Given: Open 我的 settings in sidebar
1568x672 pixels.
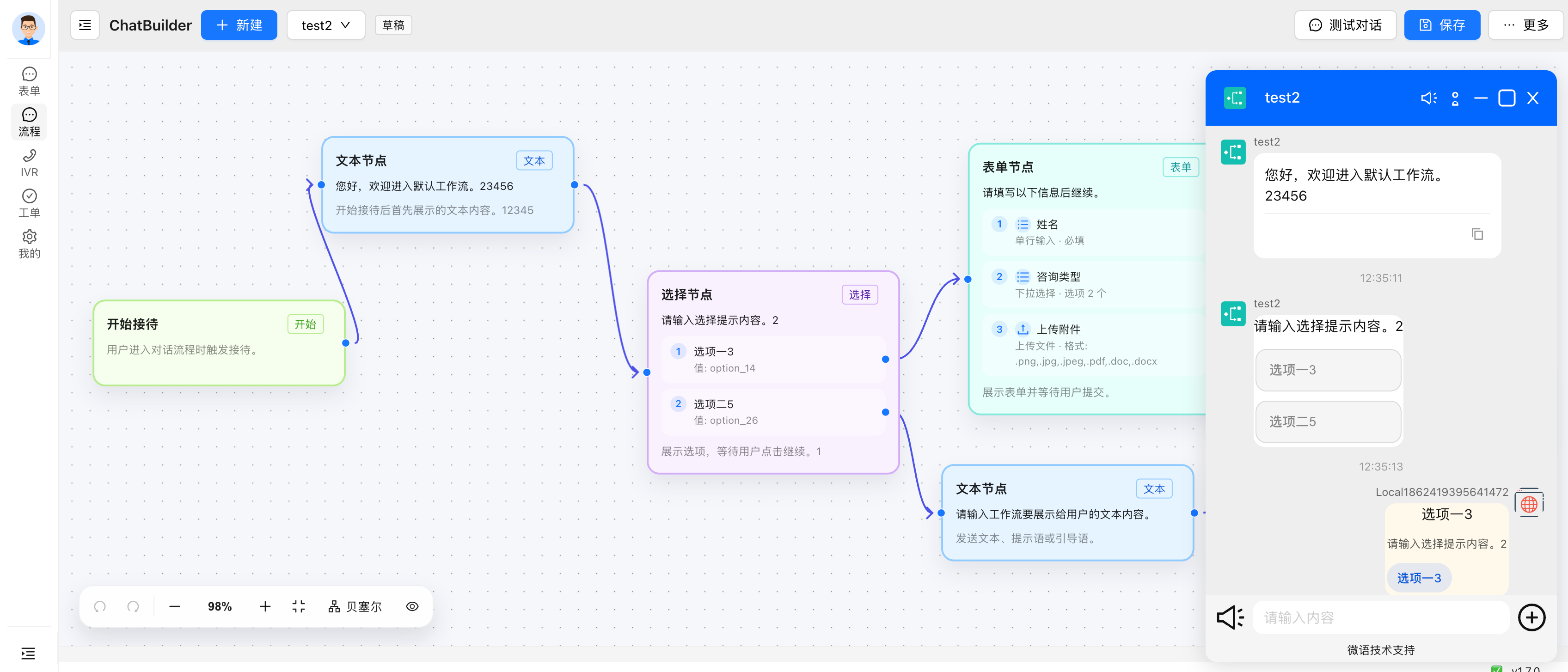Looking at the screenshot, I should (29, 244).
